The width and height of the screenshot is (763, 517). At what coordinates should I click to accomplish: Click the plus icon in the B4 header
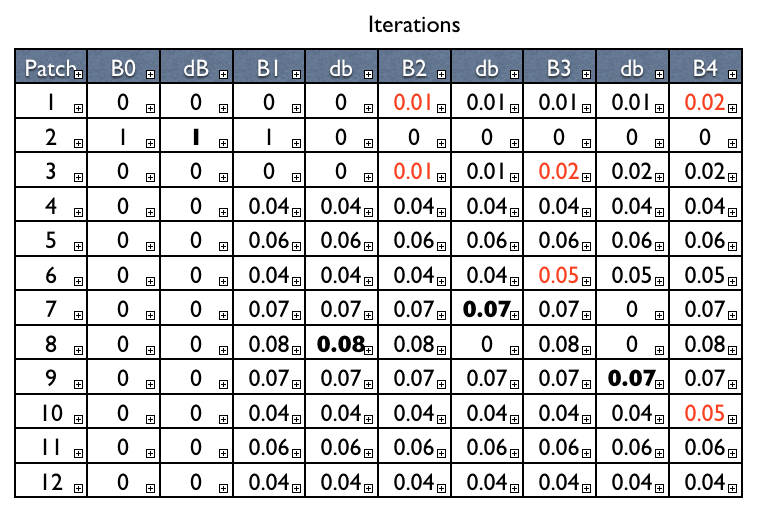click(x=732, y=73)
